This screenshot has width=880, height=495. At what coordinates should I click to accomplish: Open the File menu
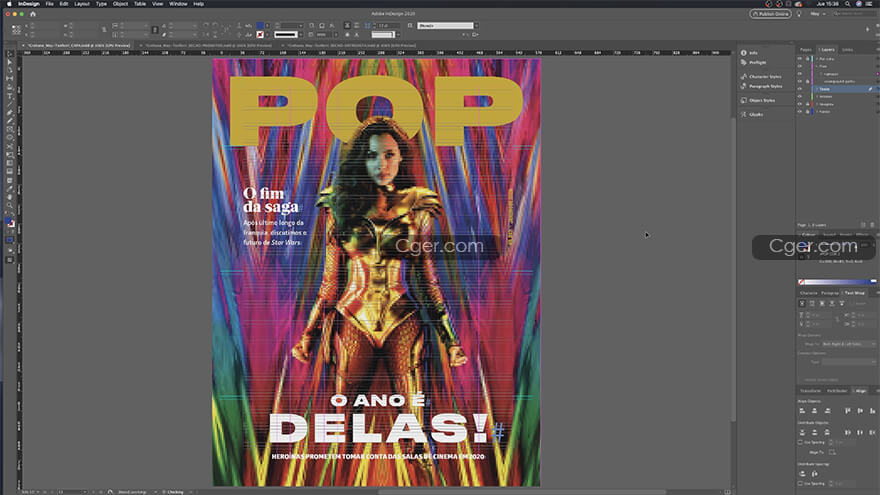click(x=49, y=4)
